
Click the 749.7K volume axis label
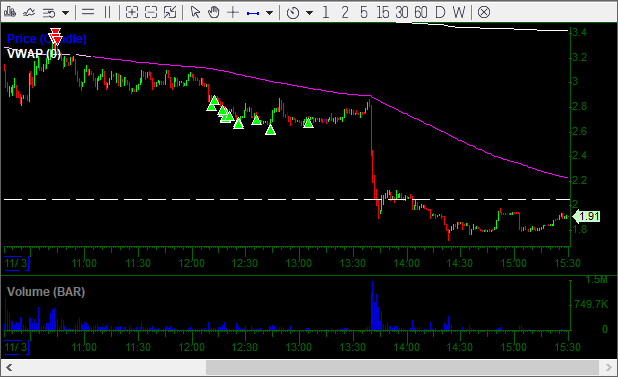591,304
